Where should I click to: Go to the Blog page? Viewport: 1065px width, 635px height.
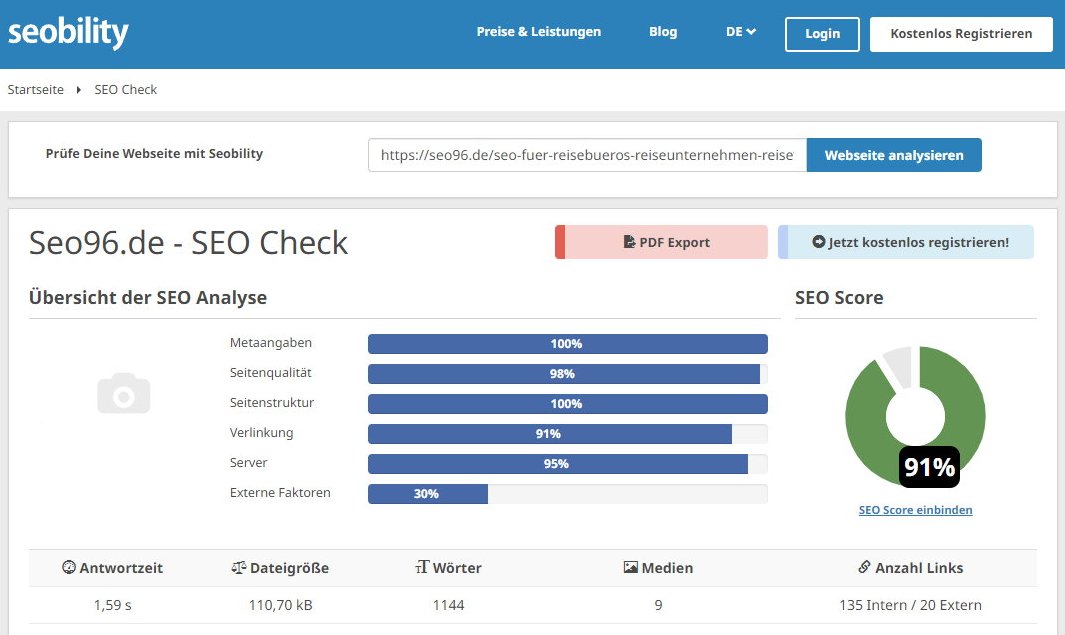pyautogui.click(x=663, y=32)
